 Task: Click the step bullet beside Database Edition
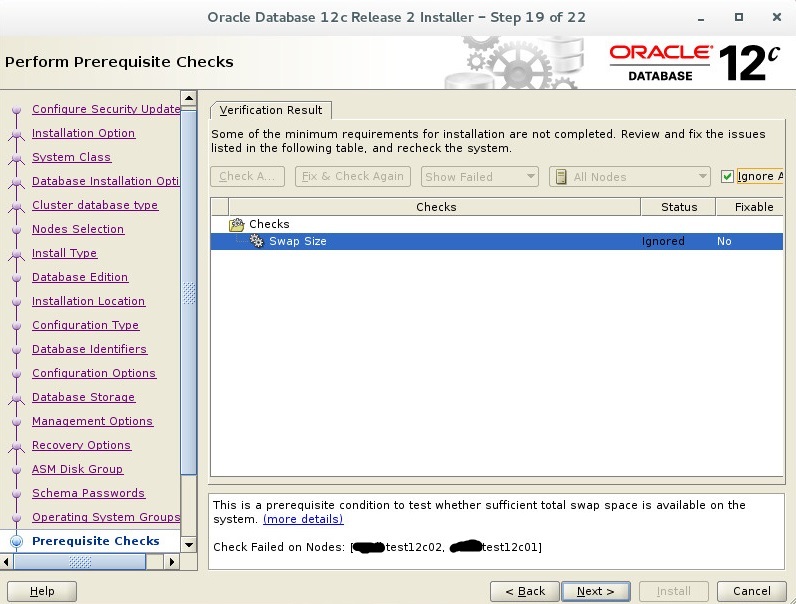pyautogui.click(x=17, y=278)
